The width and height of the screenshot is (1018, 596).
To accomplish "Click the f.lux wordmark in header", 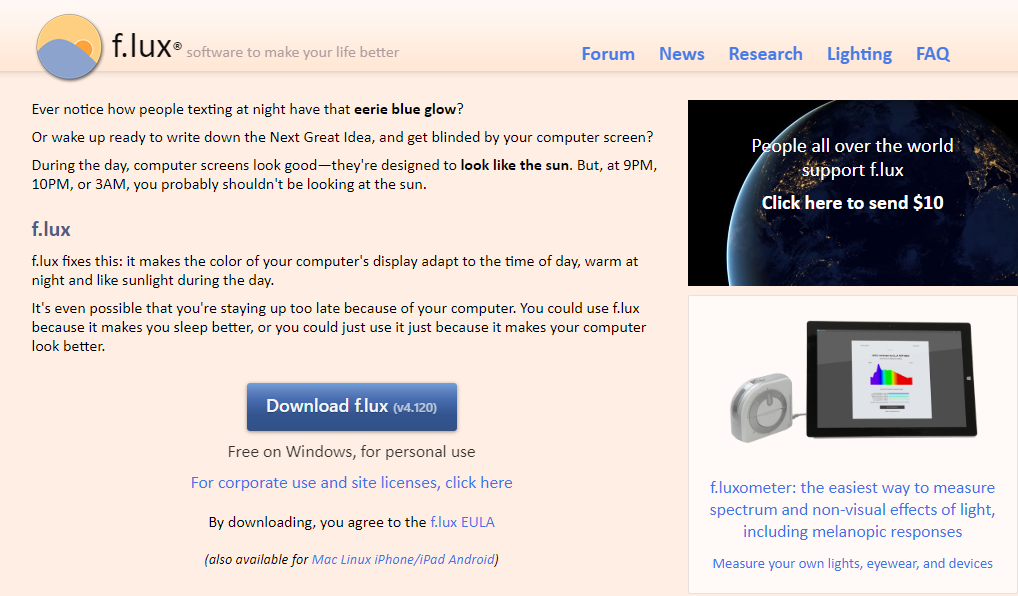I will point(146,45).
